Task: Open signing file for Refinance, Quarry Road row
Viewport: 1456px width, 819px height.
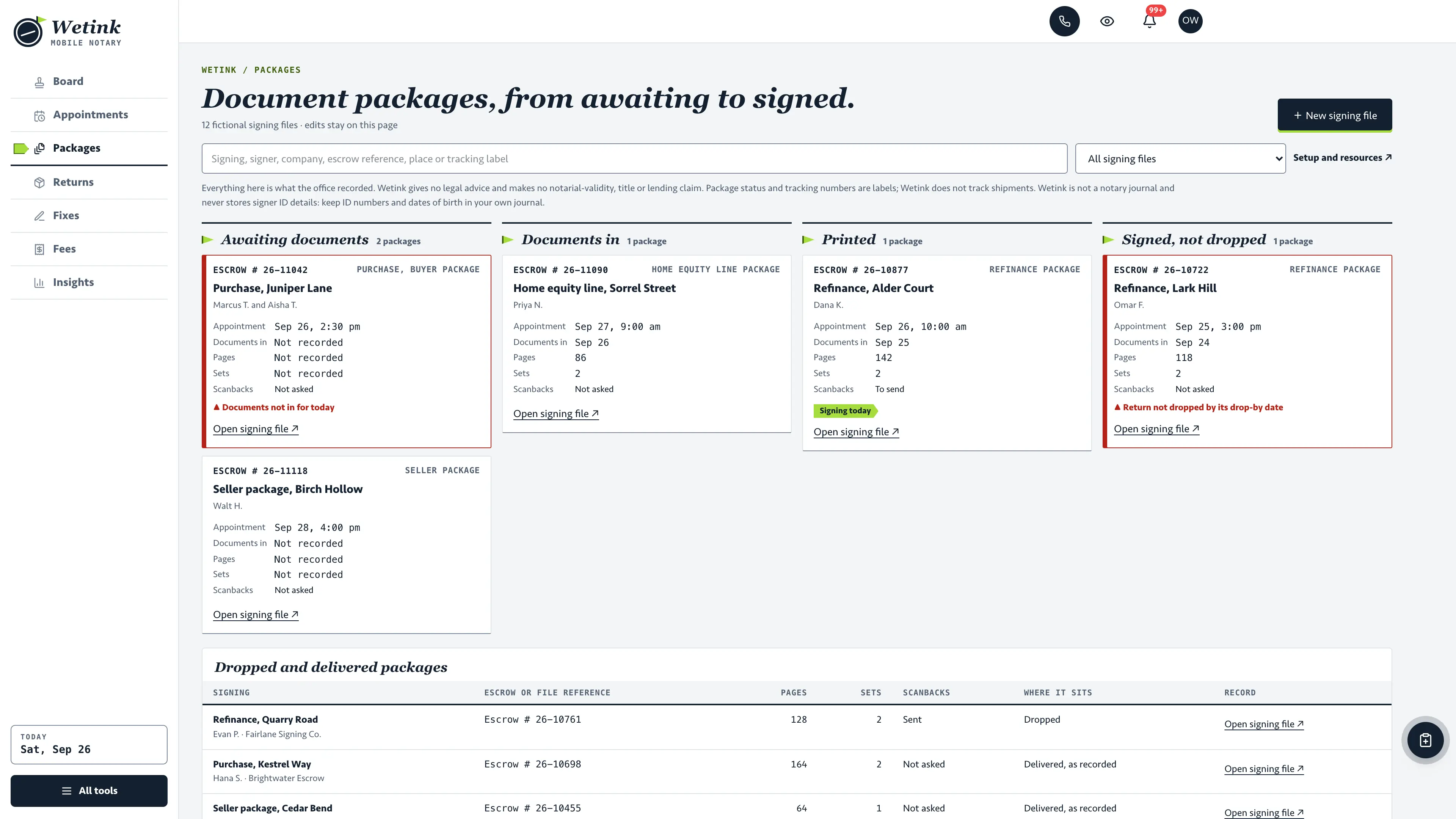Action: (x=1264, y=724)
